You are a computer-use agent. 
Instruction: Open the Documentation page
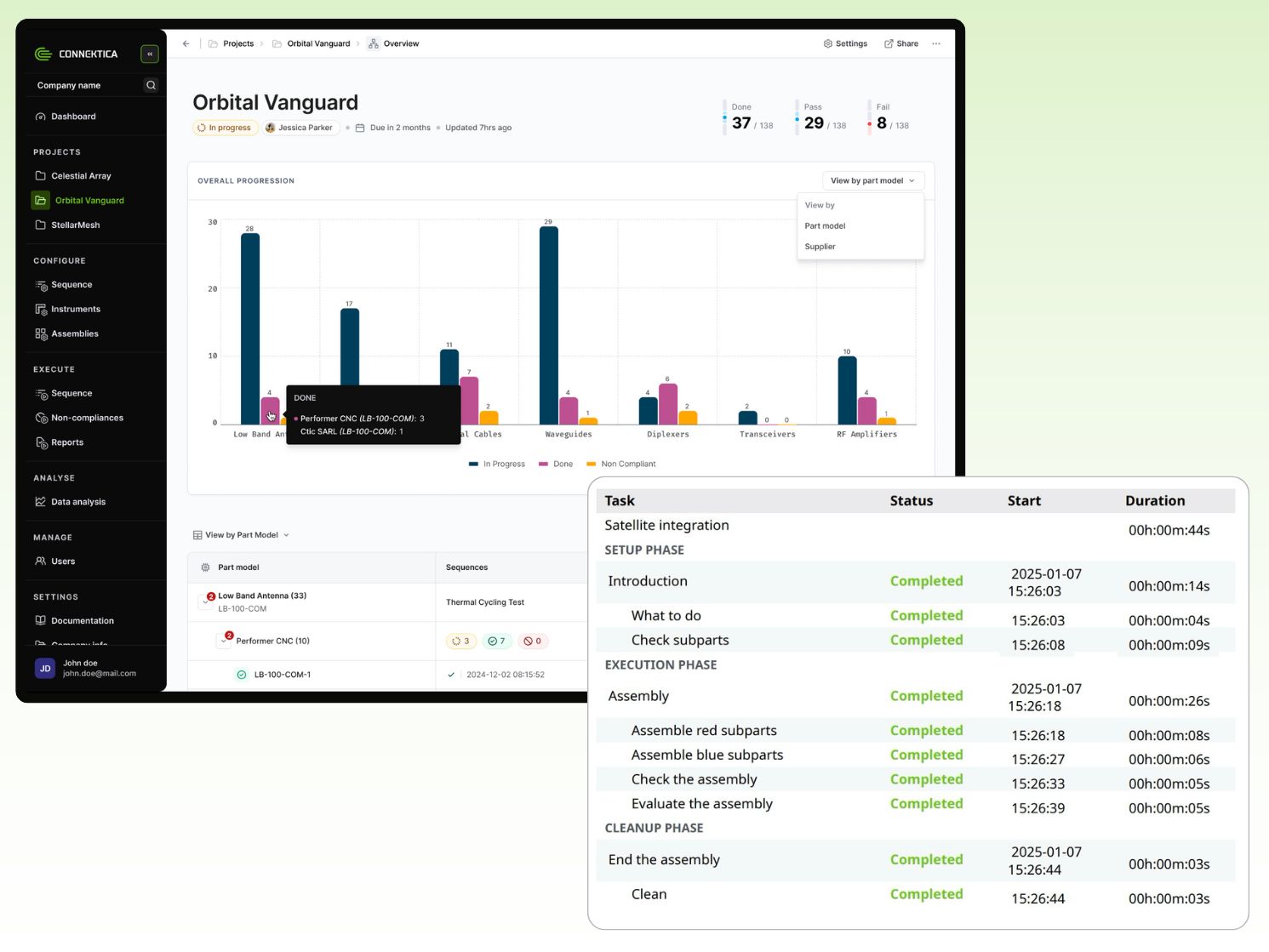[83, 620]
